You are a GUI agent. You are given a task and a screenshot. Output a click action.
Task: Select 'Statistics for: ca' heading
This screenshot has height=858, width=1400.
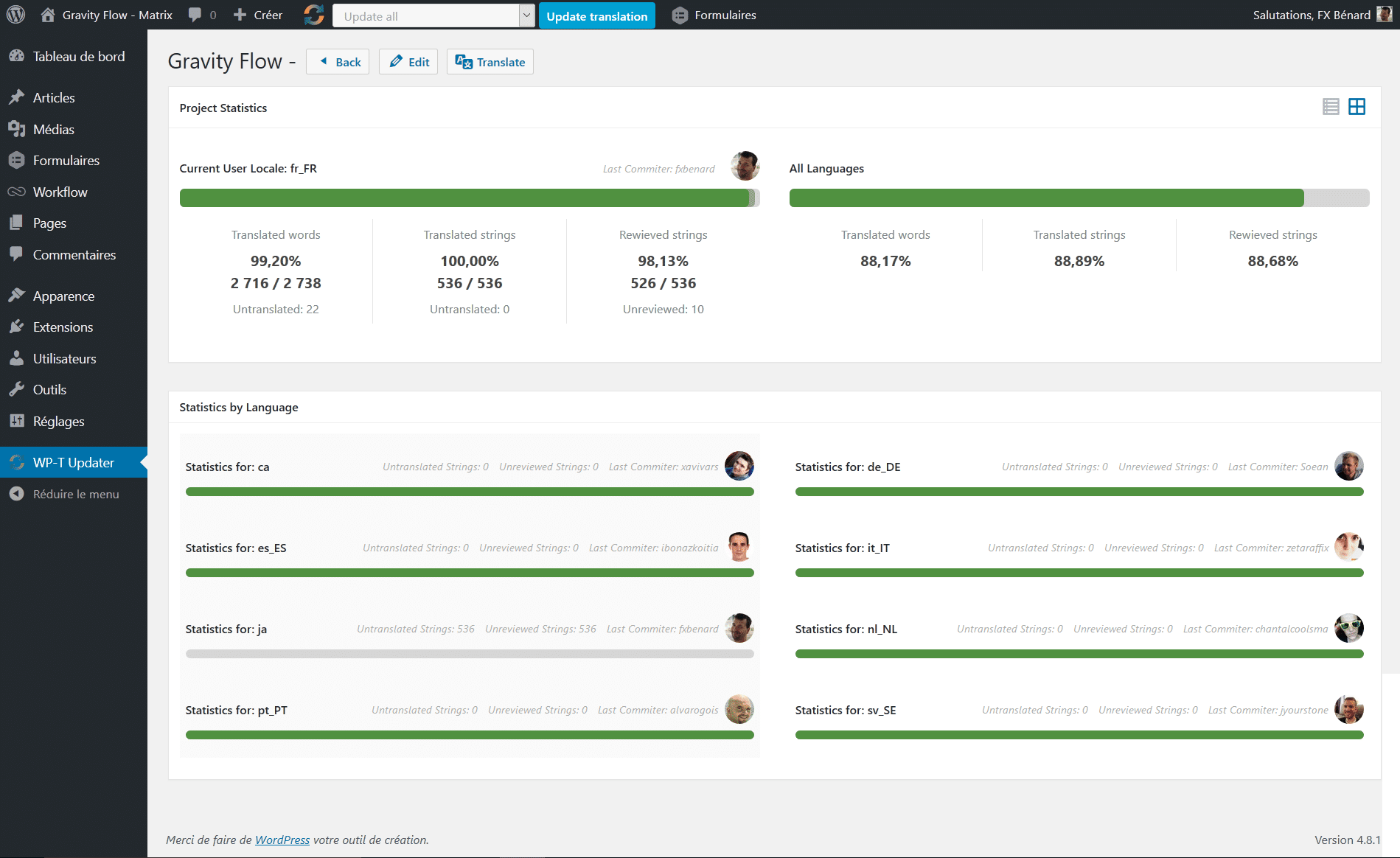point(227,467)
